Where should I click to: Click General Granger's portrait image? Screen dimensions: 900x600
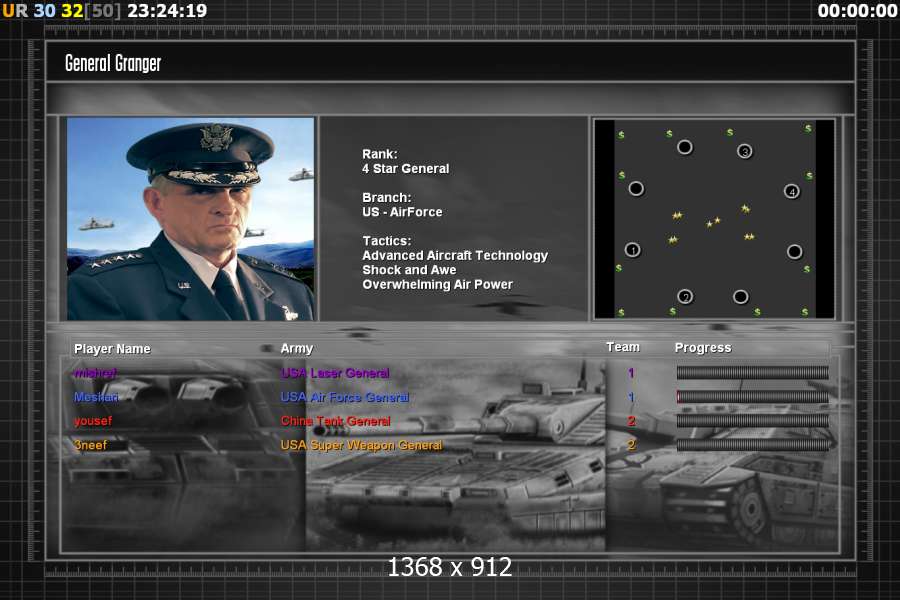[x=191, y=219]
